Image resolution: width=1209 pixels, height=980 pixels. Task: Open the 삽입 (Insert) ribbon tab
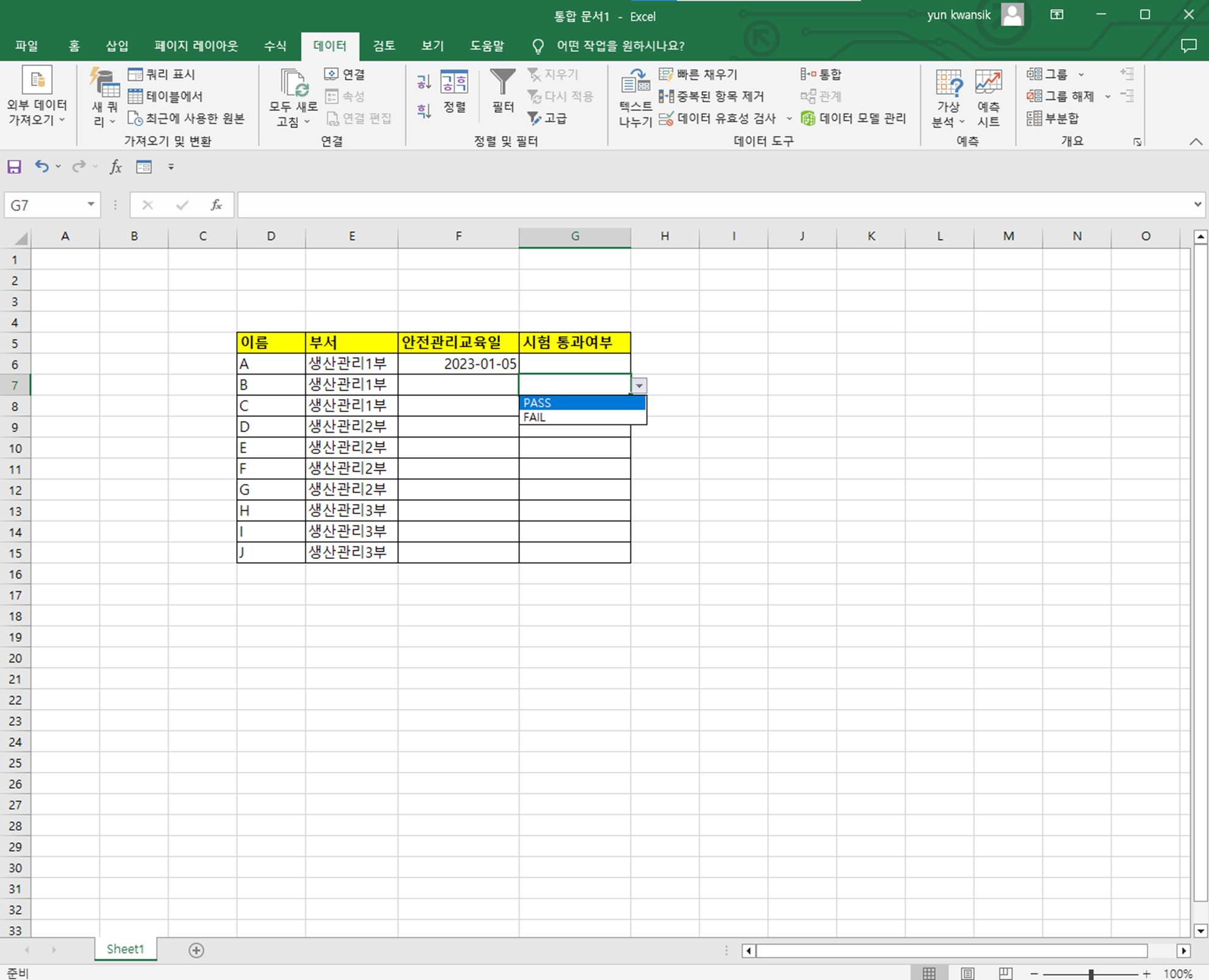pyautogui.click(x=117, y=46)
